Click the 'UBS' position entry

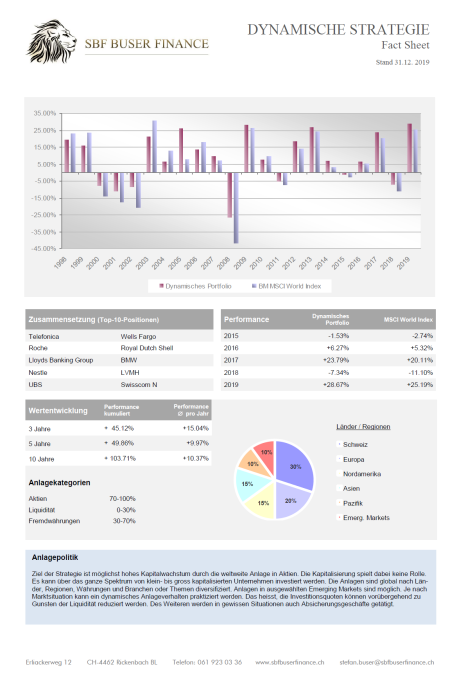(35, 385)
